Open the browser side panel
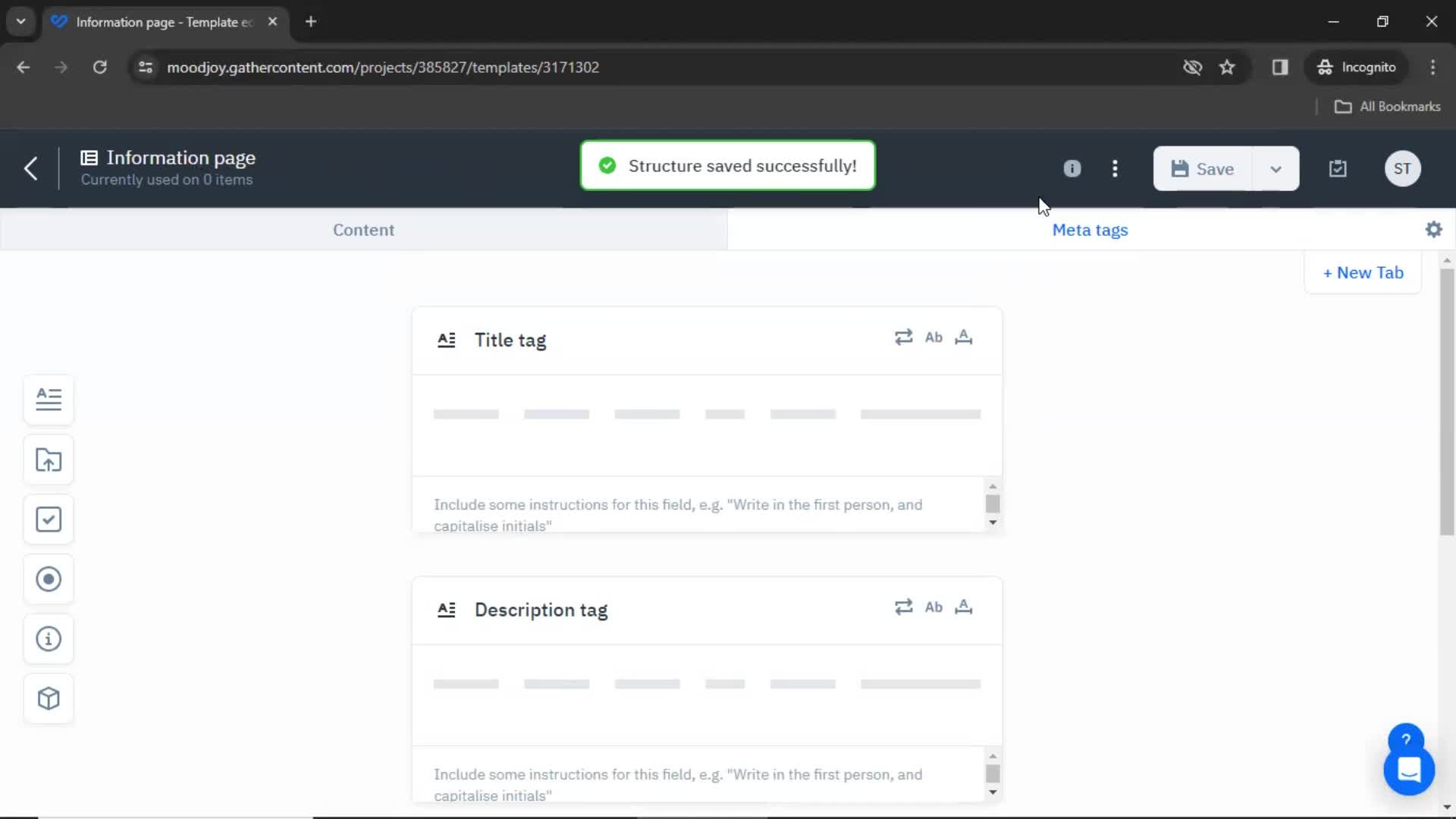 click(1280, 67)
